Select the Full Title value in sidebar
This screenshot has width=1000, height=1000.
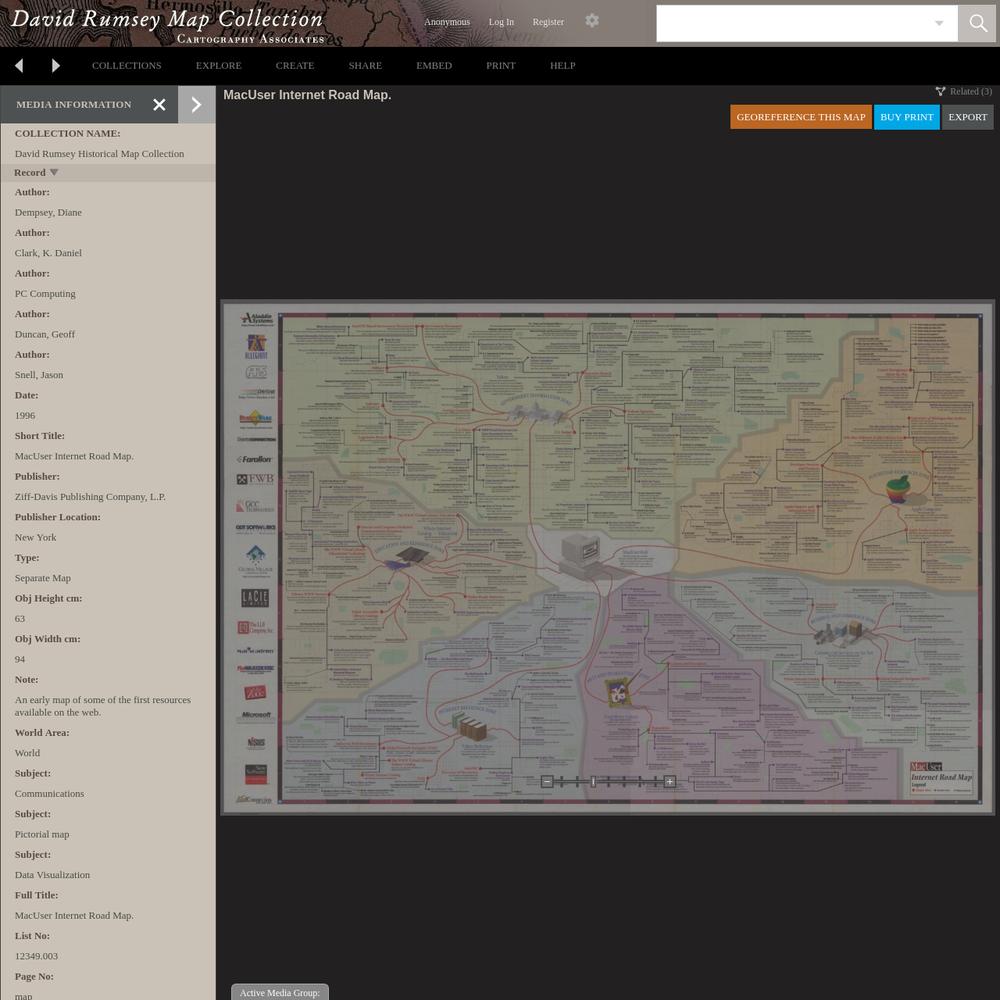[74, 916]
